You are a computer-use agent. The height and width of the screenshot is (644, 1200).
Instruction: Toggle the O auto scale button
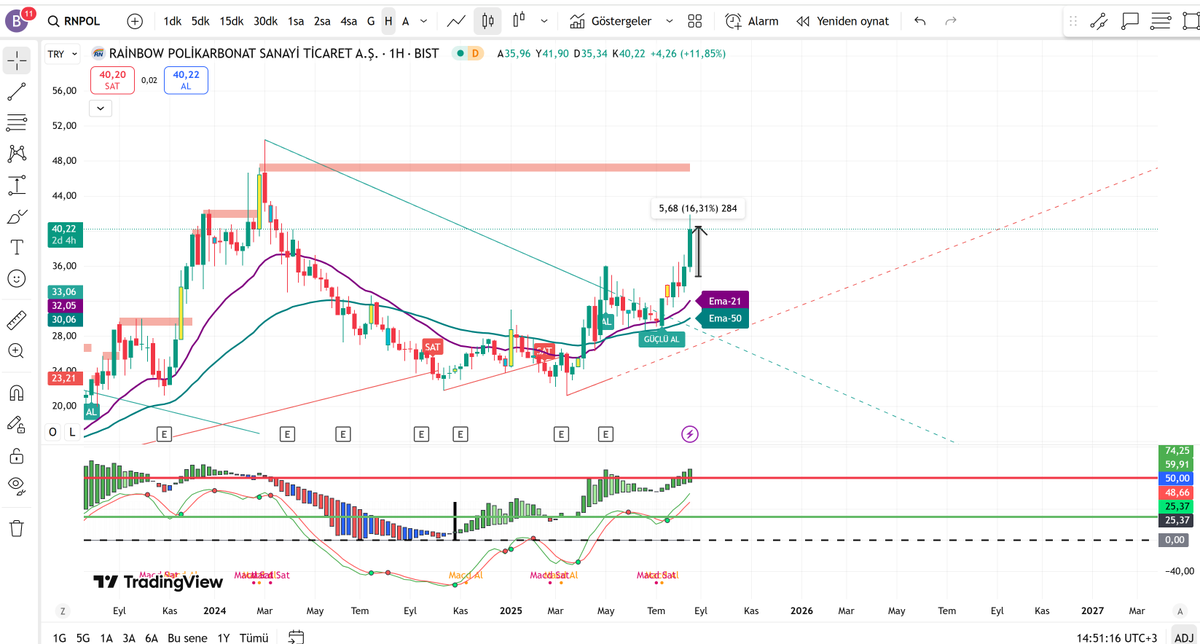pos(53,432)
